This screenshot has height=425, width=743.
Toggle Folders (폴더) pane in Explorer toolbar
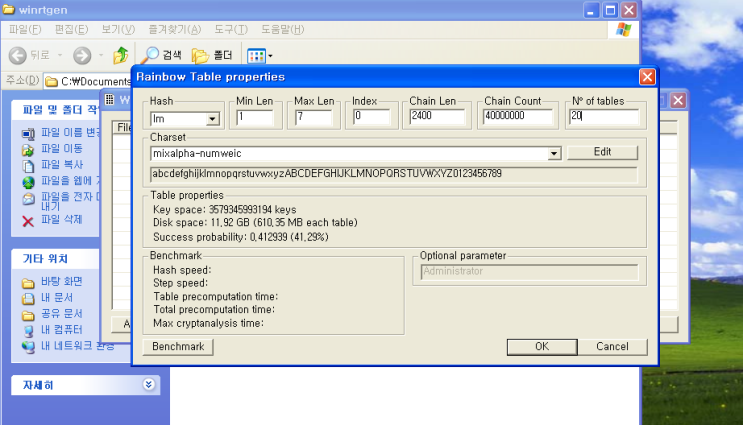click(212, 55)
